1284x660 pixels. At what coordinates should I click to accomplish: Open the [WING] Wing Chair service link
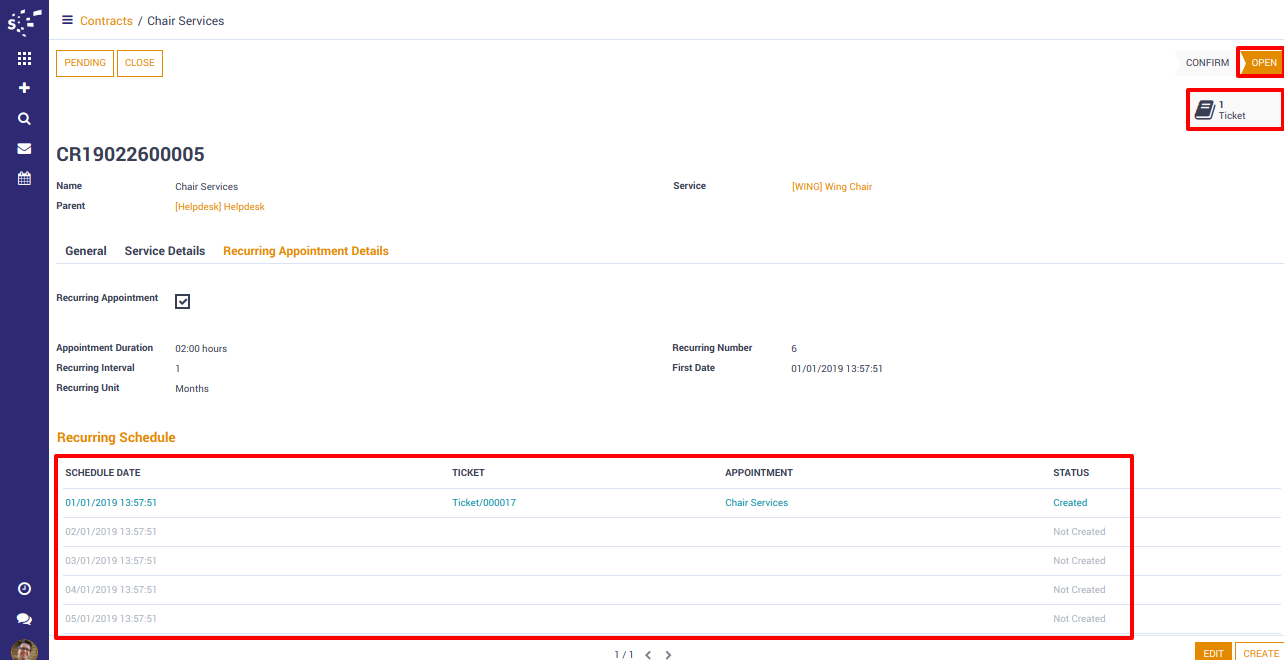click(x=831, y=187)
